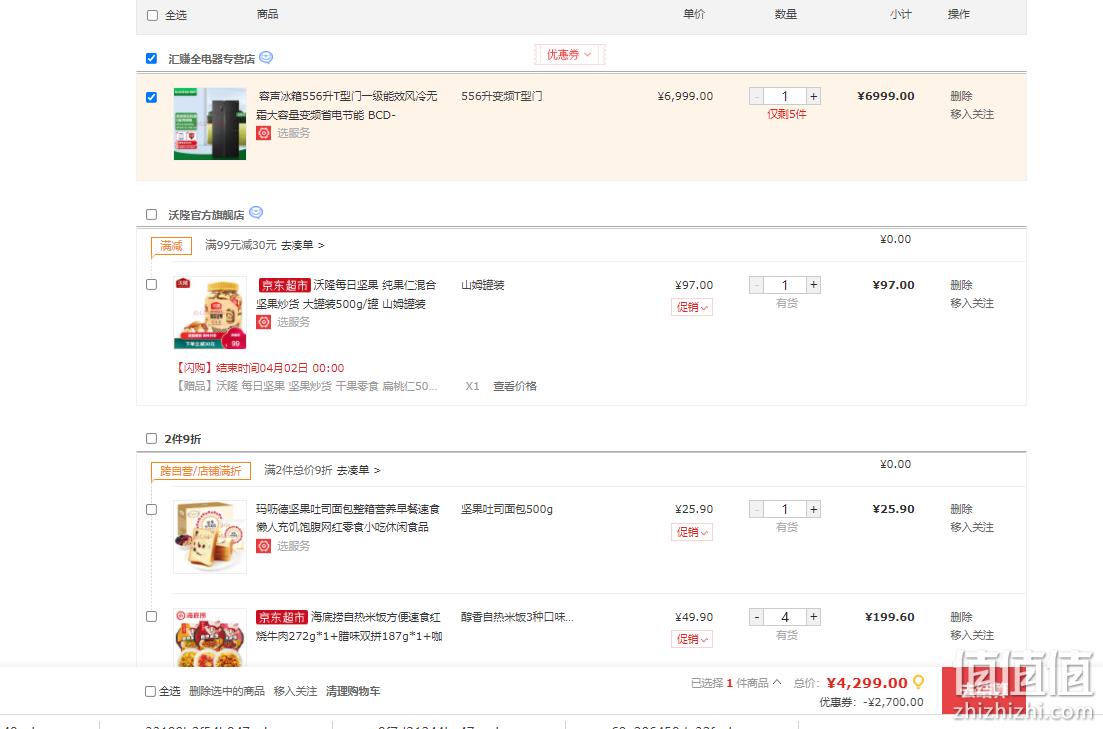Click 去凑单 for 满99元减30元 promotion
Image resolution: width=1103 pixels, height=729 pixels.
pyautogui.click(x=302, y=246)
